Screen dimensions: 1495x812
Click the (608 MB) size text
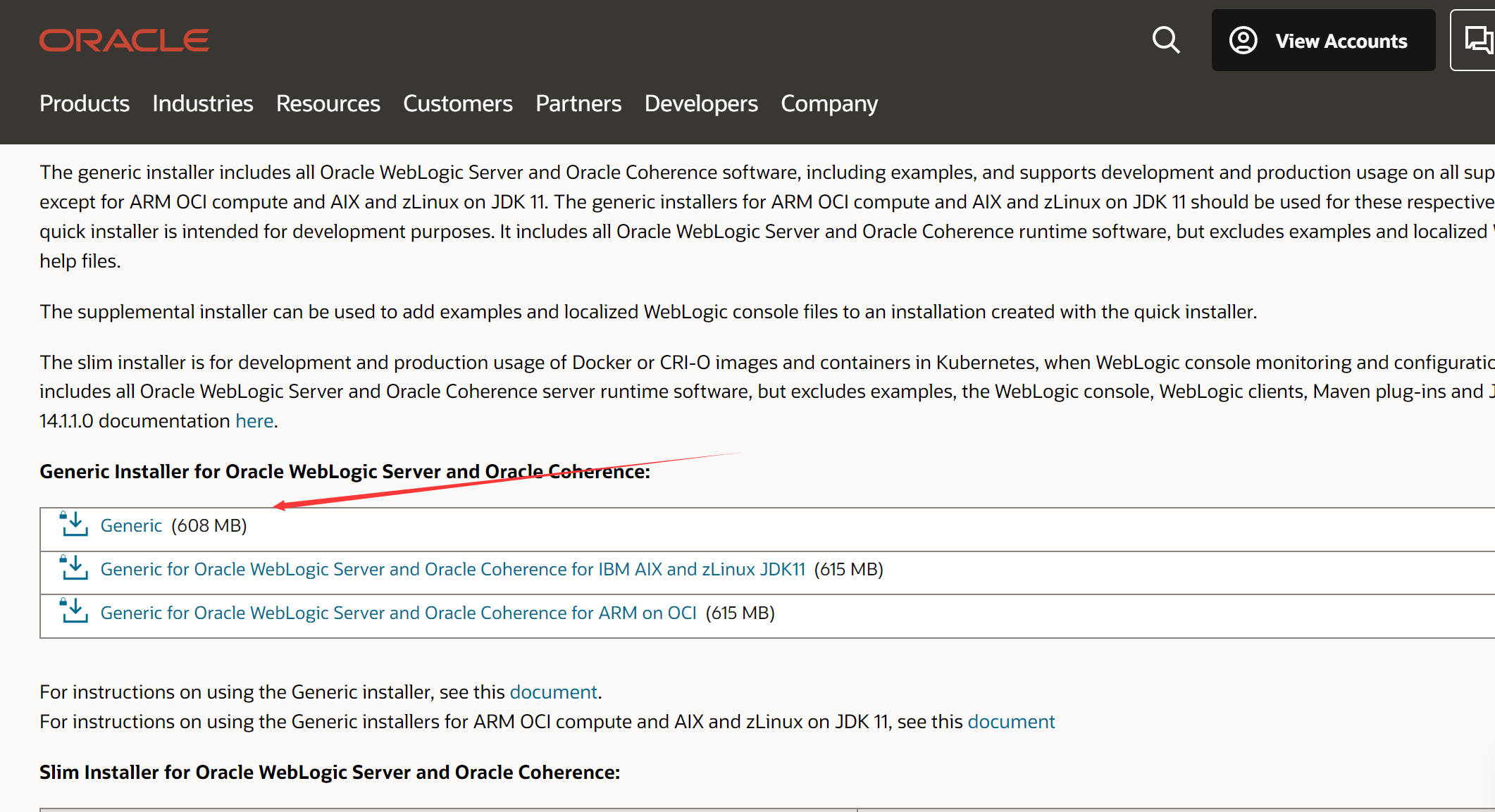point(209,526)
